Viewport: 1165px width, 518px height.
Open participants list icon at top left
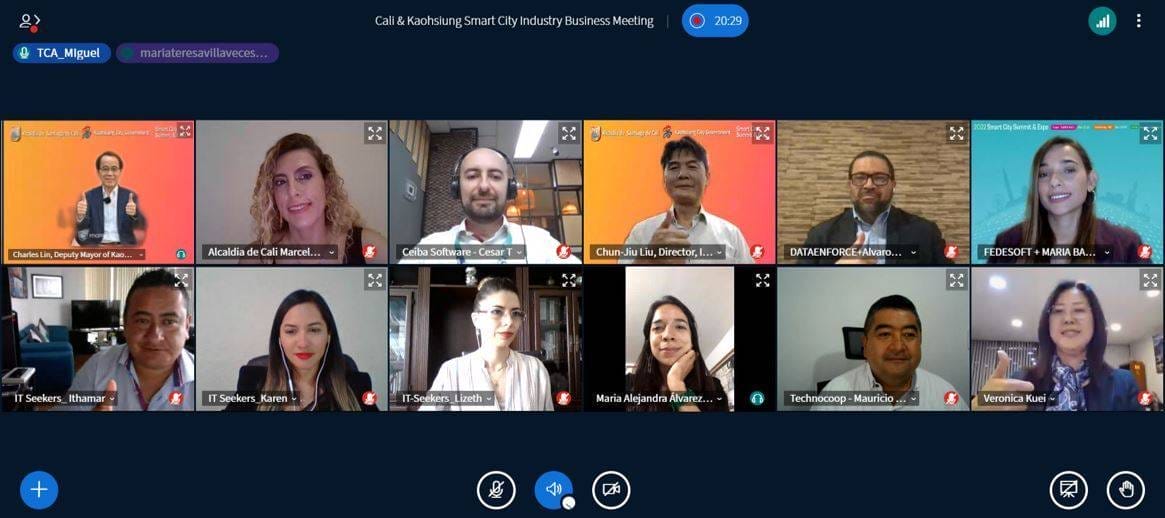[29, 22]
